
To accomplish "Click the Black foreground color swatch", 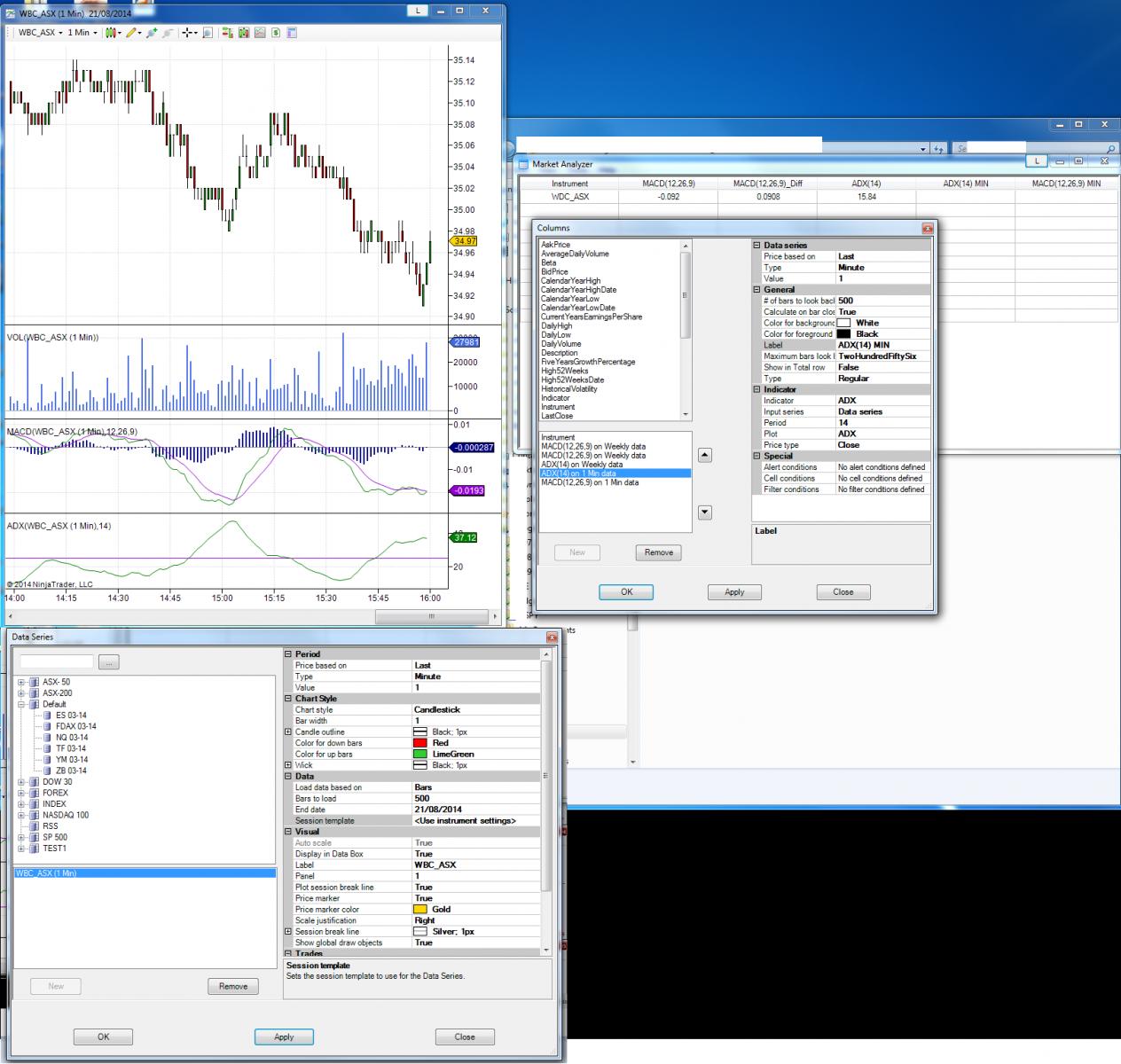I will coord(844,334).
